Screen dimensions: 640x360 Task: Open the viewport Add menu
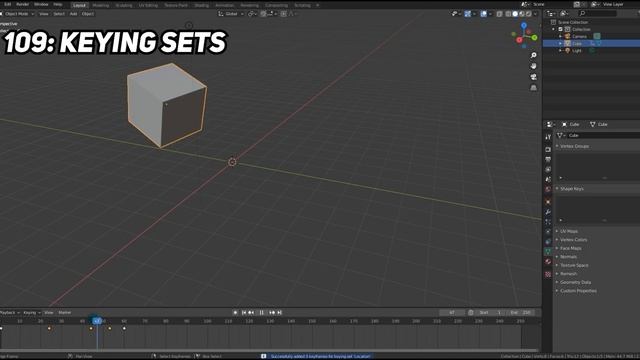[x=73, y=14]
